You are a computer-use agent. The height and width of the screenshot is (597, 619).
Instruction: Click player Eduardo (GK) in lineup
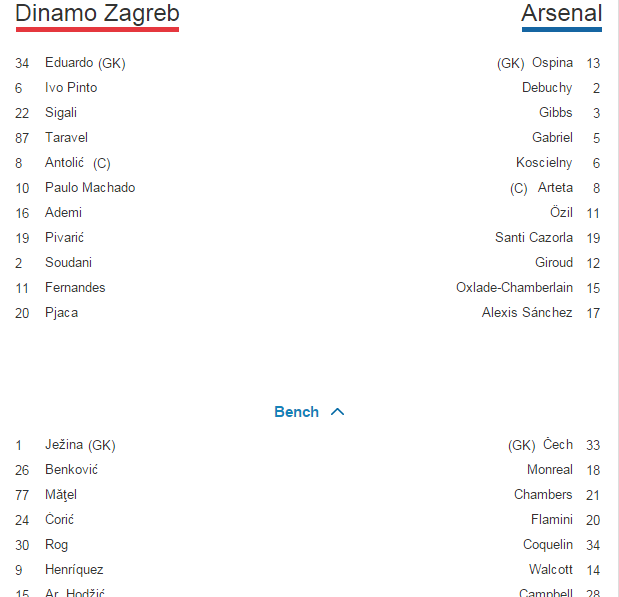85,63
